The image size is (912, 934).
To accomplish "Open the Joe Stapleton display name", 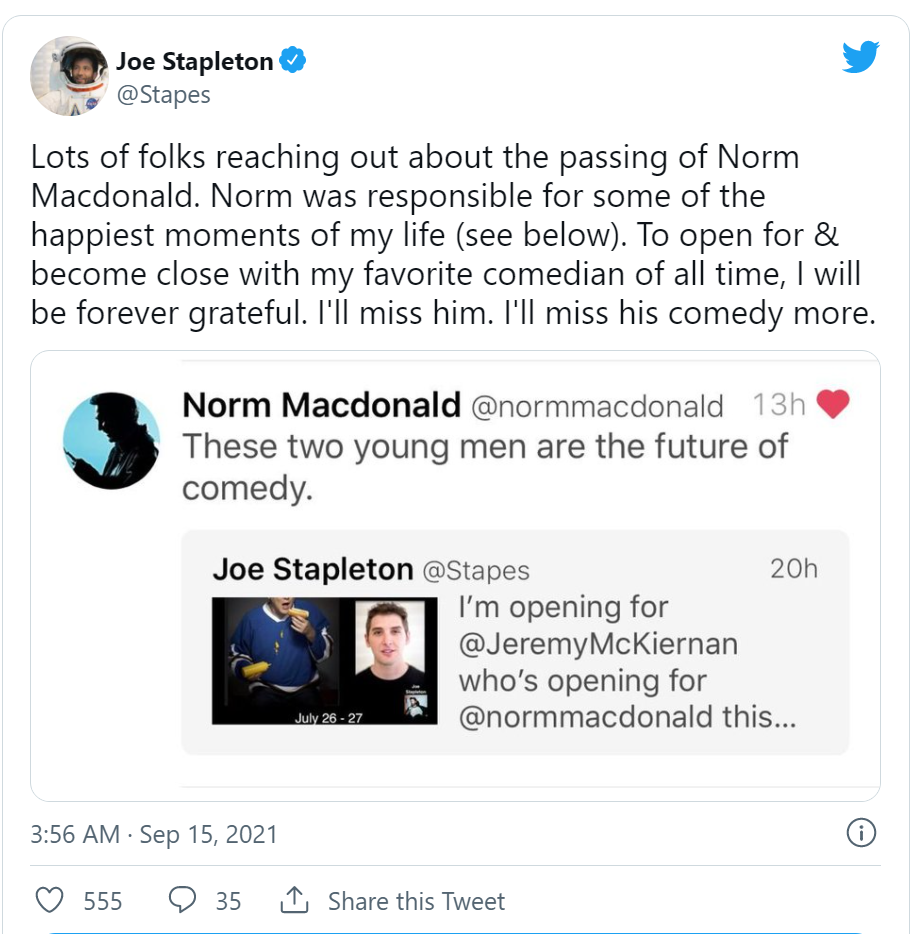I will 194,62.
